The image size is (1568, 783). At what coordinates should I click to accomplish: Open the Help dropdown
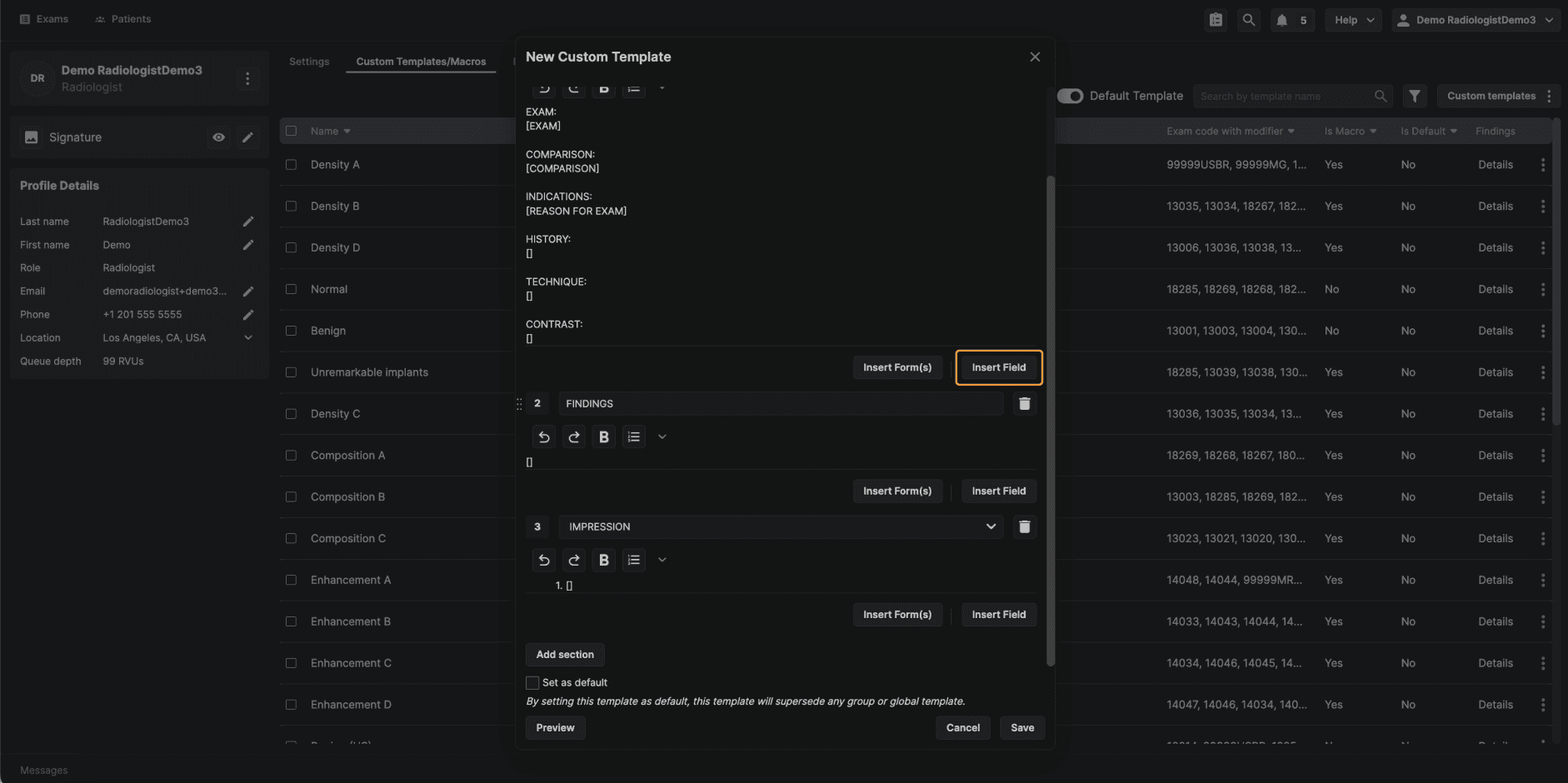click(1354, 20)
